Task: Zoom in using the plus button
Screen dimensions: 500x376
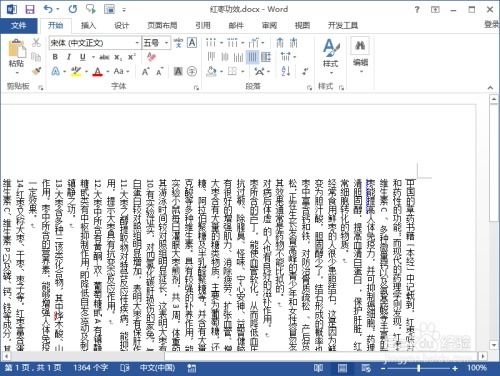Action: (x=455, y=368)
